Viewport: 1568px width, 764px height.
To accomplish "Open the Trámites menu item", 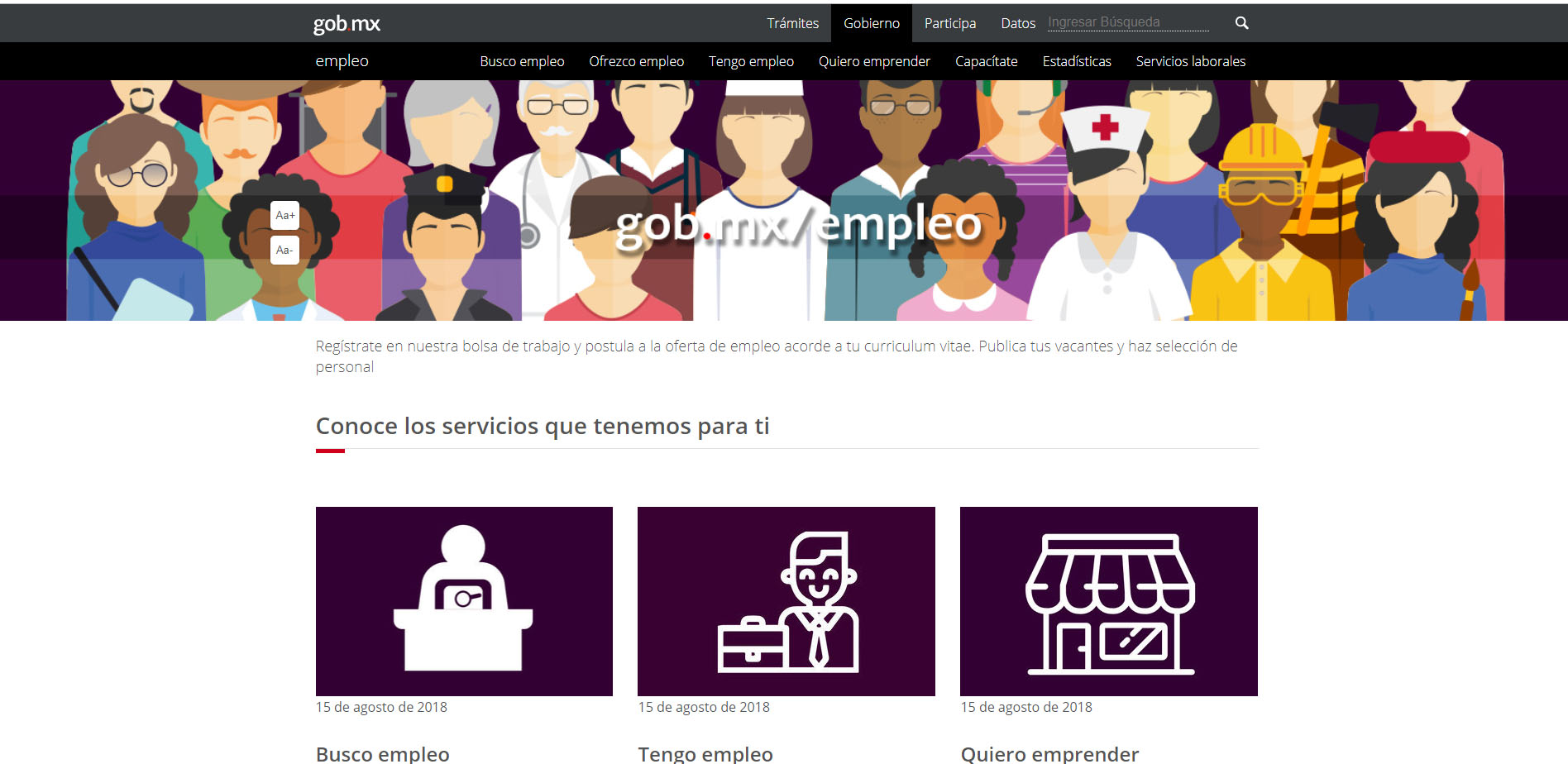I will (792, 23).
